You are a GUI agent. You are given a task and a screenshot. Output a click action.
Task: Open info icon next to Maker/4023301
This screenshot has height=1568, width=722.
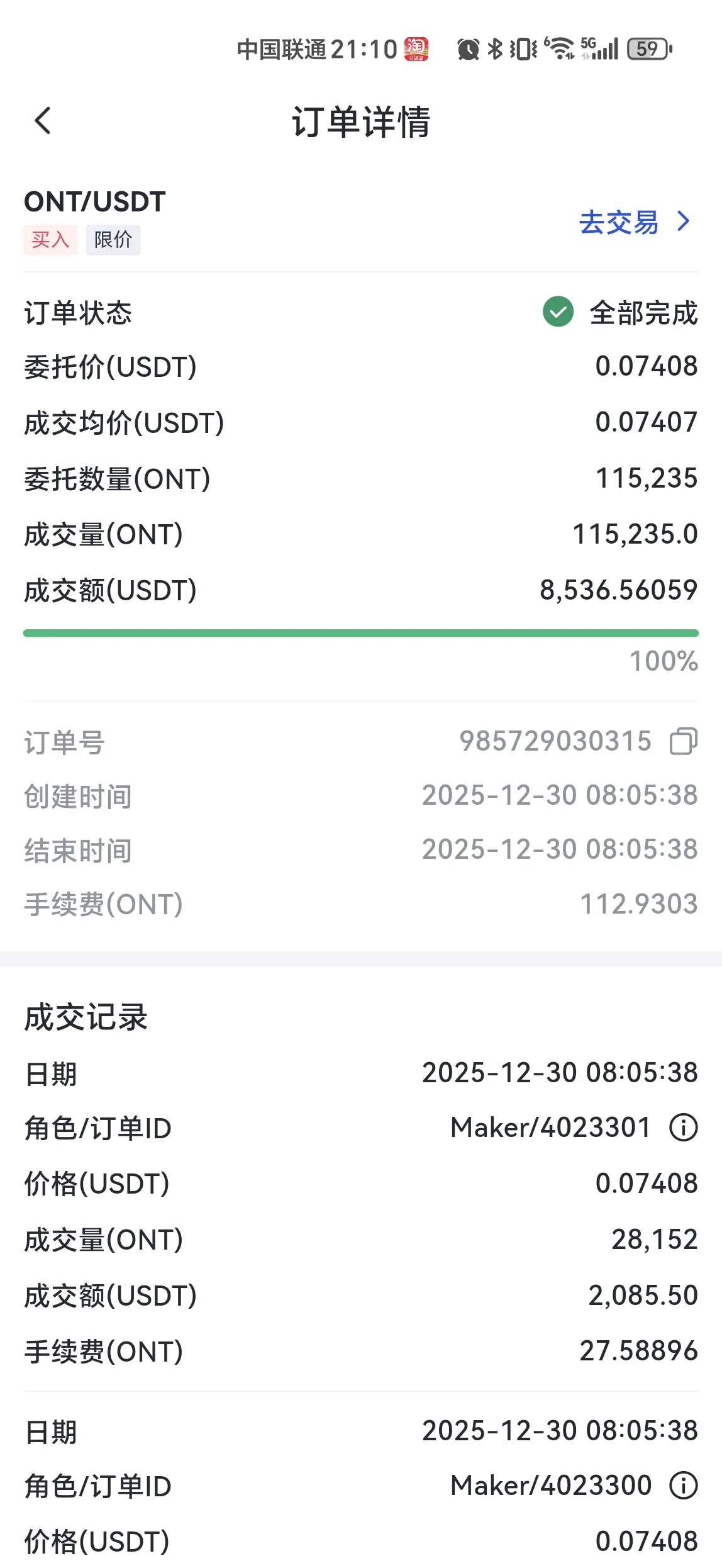[684, 1128]
